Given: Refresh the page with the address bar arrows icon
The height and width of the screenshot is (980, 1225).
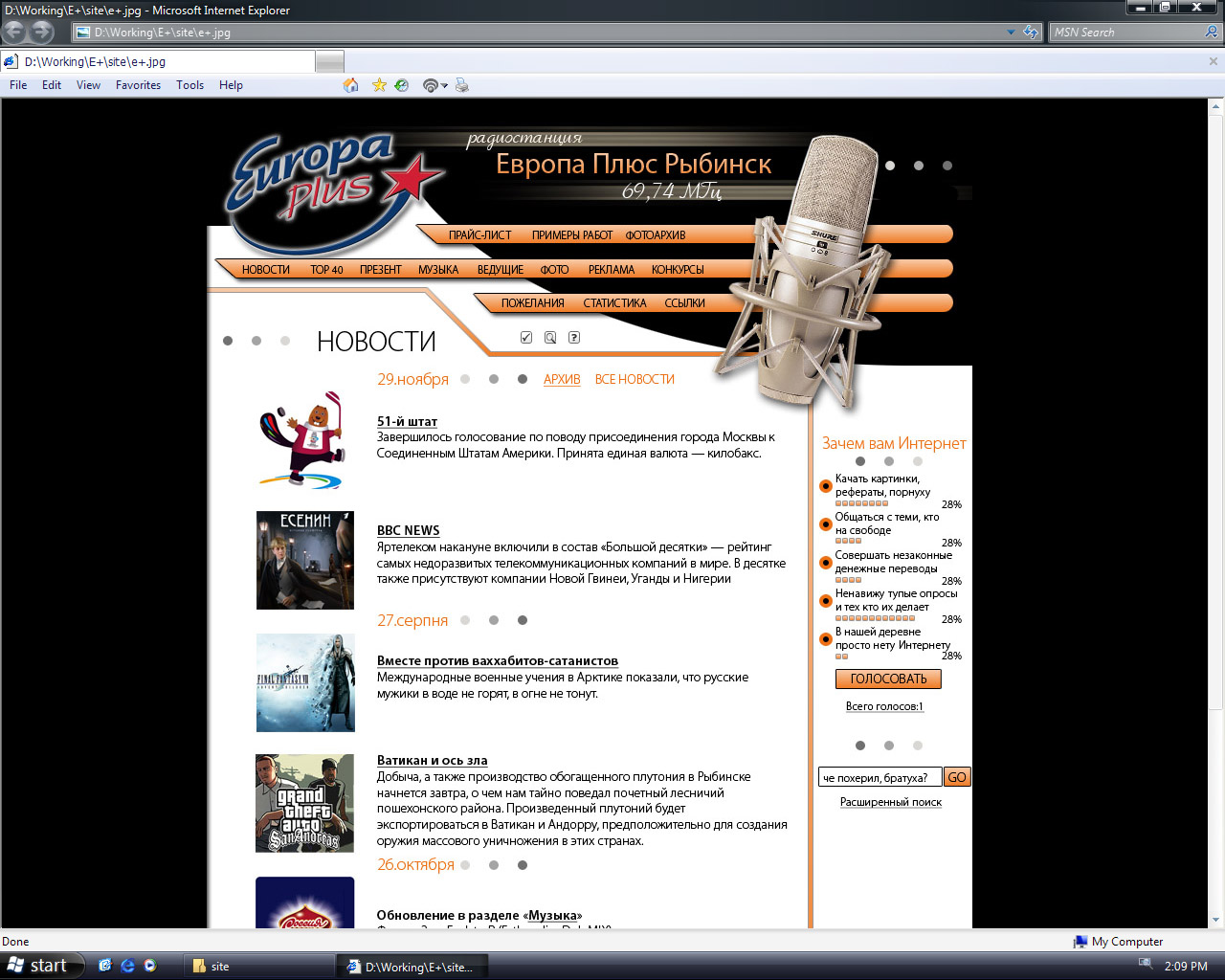Looking at the screenshot, I should 1030,33.
